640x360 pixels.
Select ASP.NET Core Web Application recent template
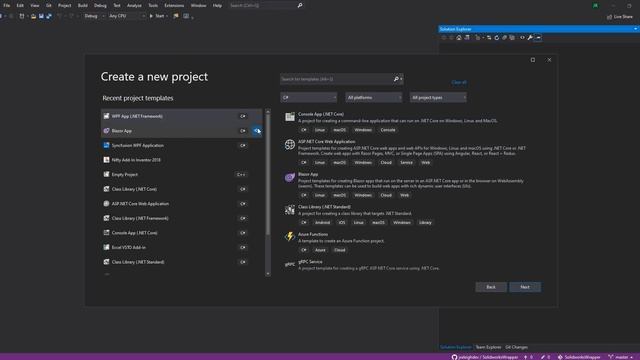[x=182, y=204]
